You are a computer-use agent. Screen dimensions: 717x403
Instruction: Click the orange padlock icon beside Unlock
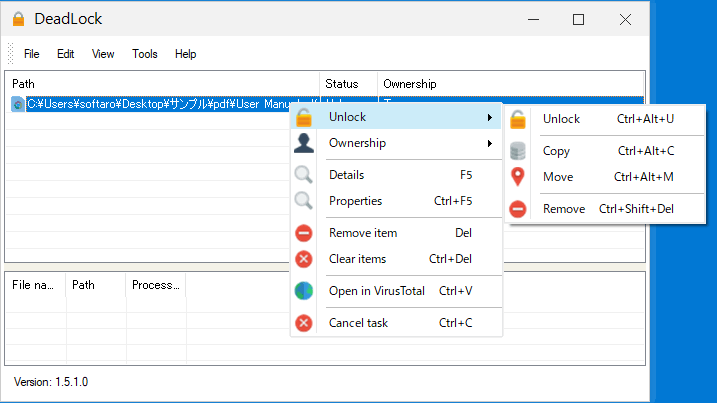coord(304,118)
